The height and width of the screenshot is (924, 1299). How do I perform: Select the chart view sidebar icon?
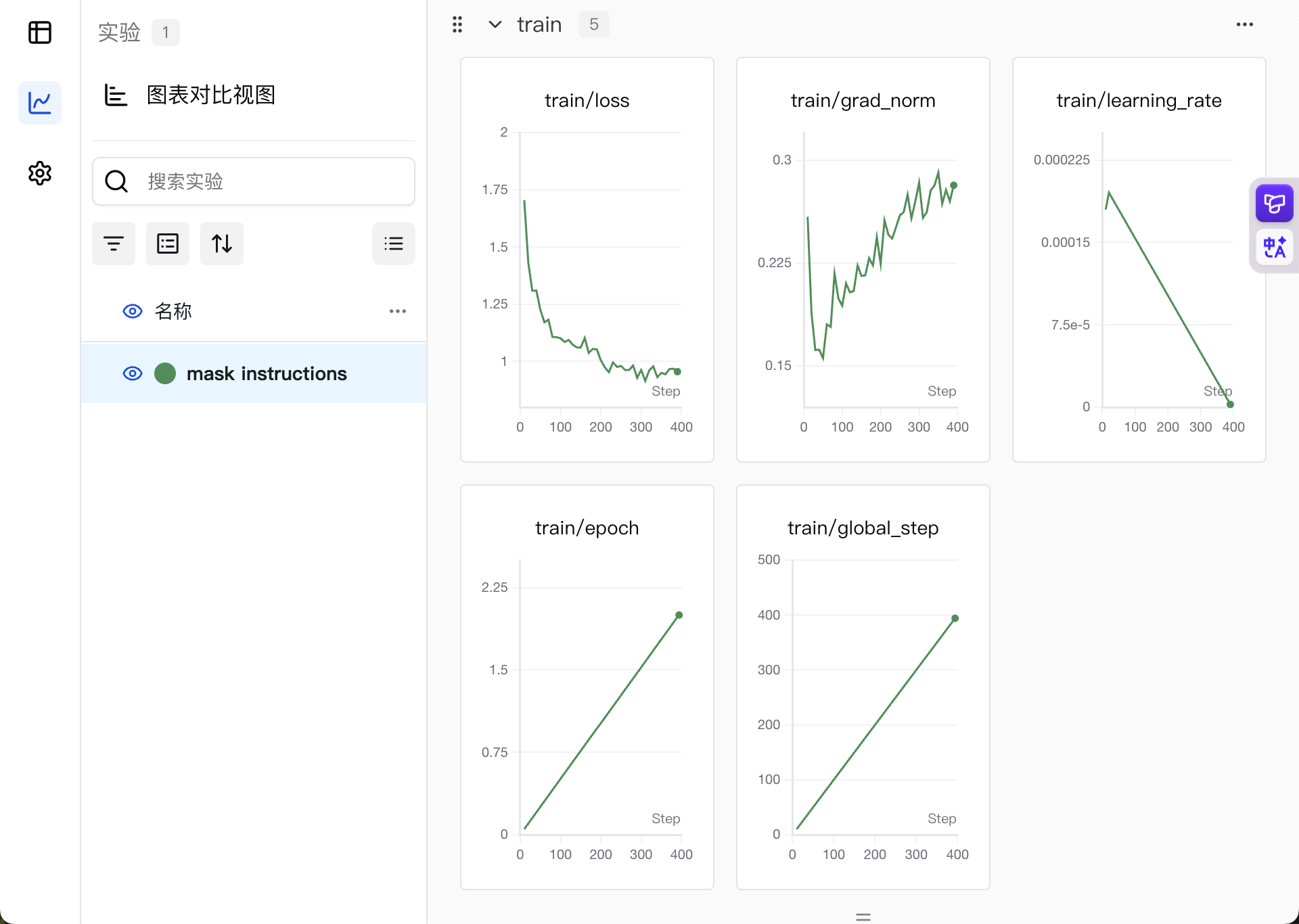point(40,103)
